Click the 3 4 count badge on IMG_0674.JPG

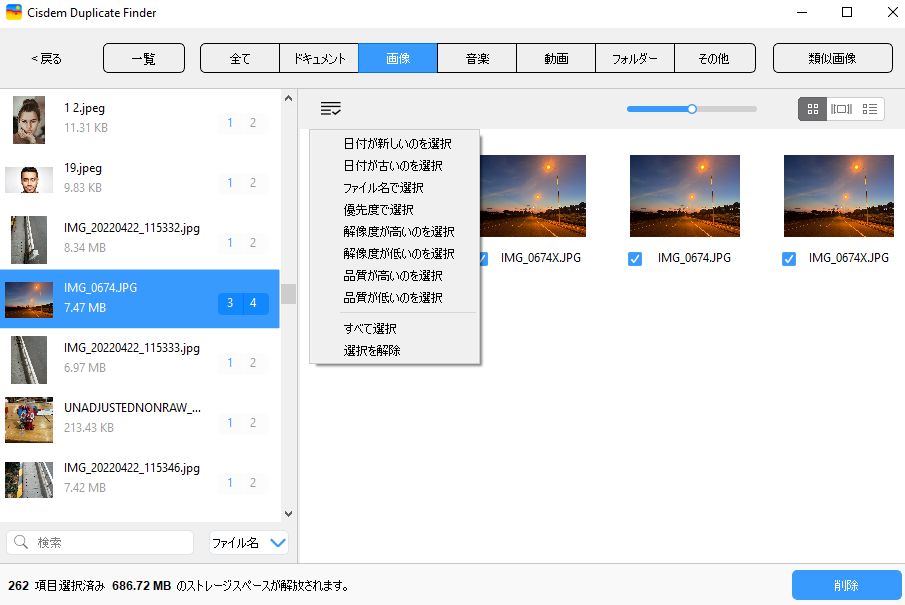pos(243,302)
